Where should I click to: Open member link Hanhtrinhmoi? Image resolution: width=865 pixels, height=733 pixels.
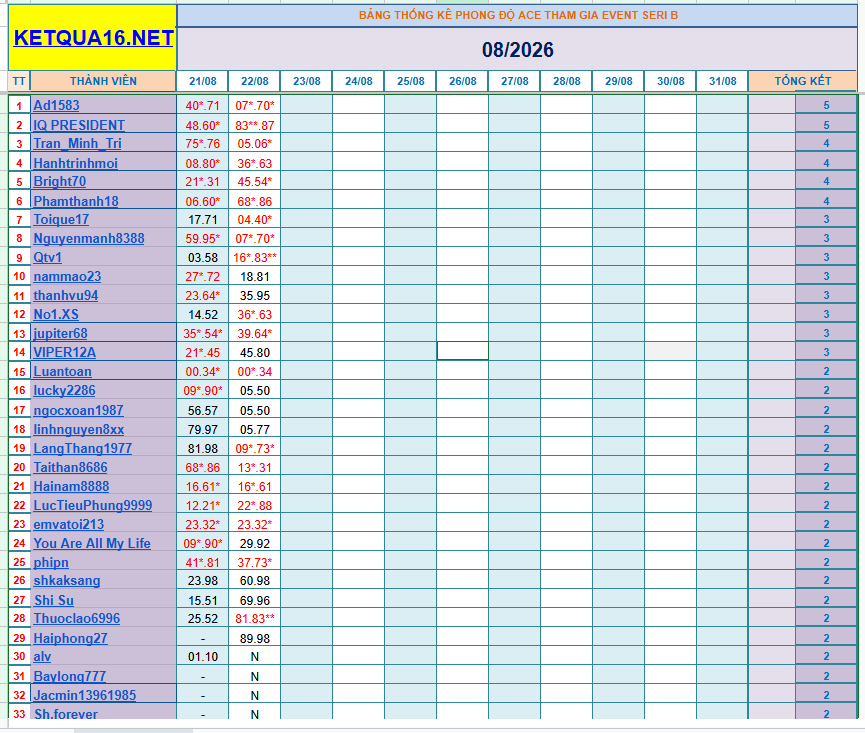pyautogui.click(x=76, y=163)
